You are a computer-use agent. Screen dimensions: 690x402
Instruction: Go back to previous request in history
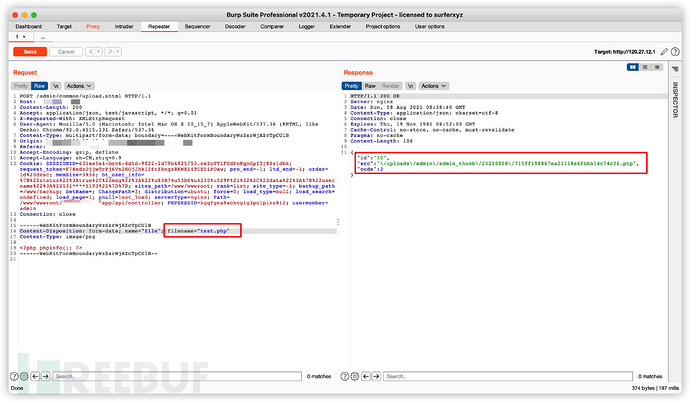coord(91,52)
